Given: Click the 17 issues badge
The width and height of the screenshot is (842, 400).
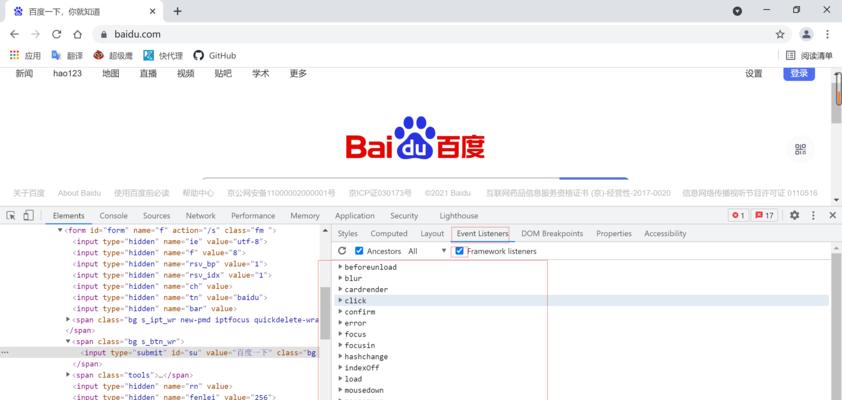Looking at the screenshot, I should pos(764,215).
